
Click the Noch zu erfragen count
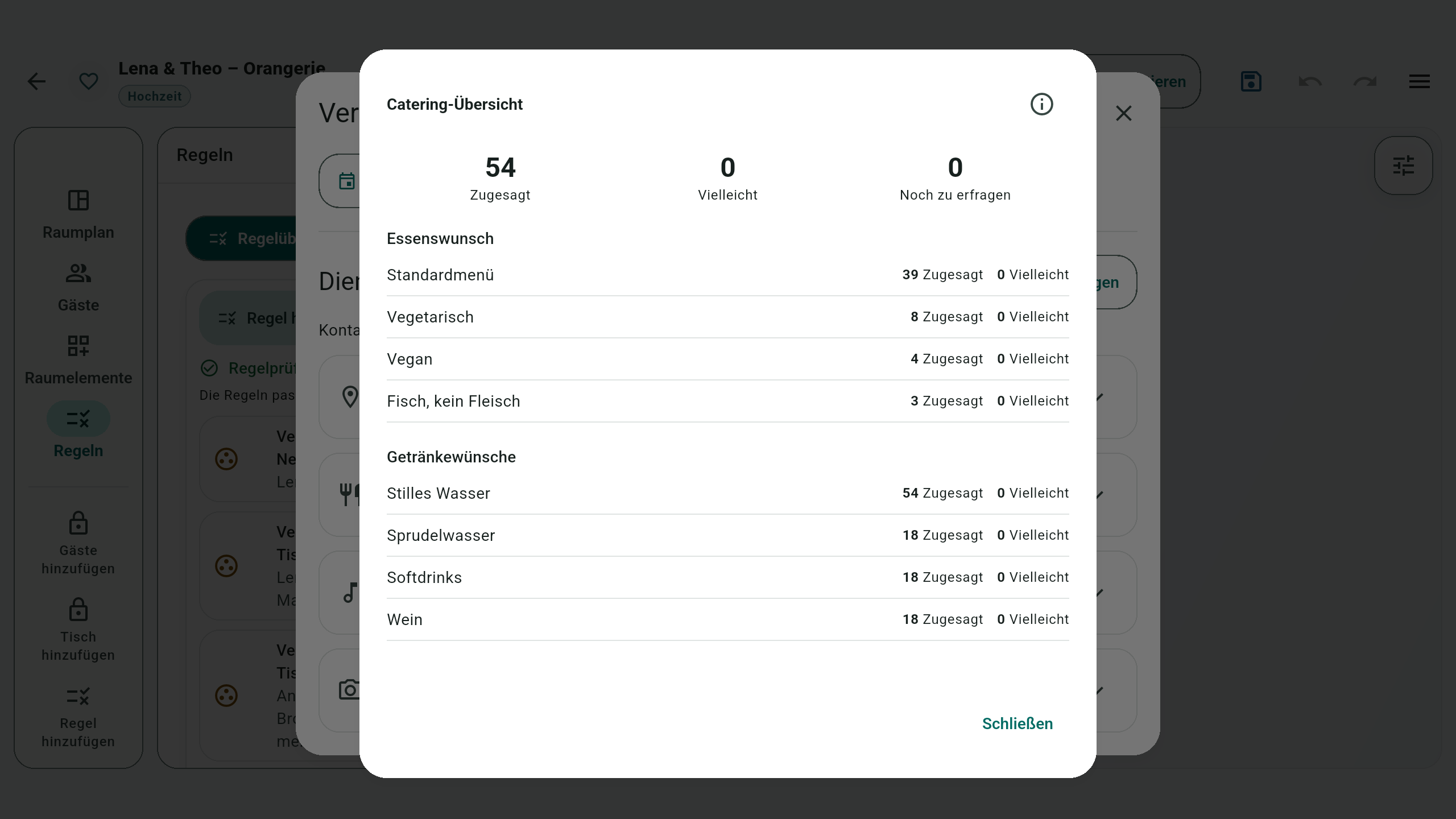tap(955, 178)
